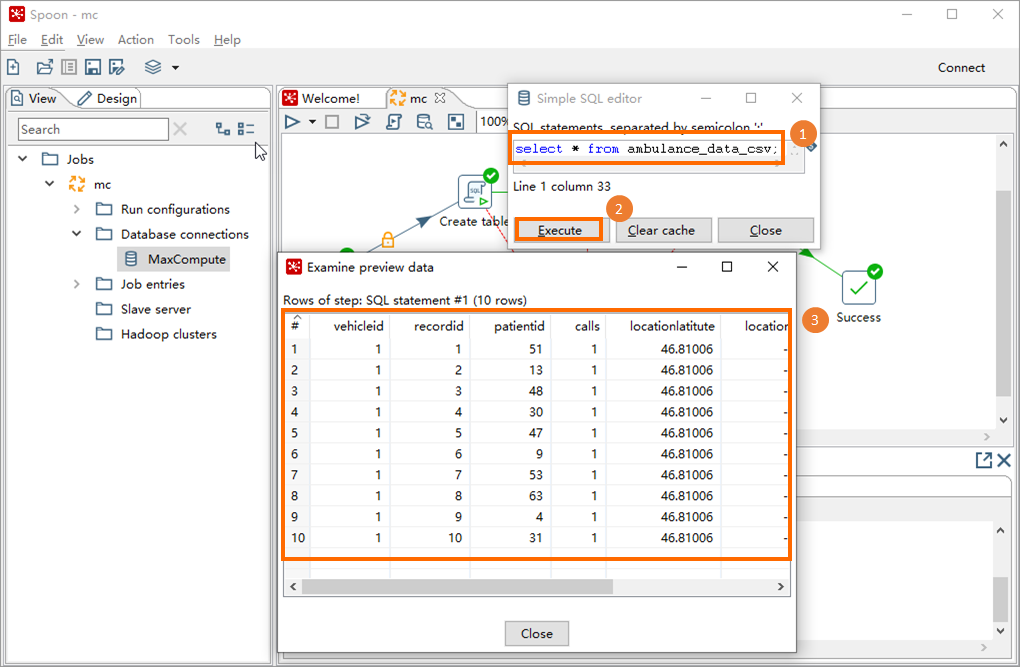
Task: Open the Run options dropdown arrow
Action: [x=312, y=121]
